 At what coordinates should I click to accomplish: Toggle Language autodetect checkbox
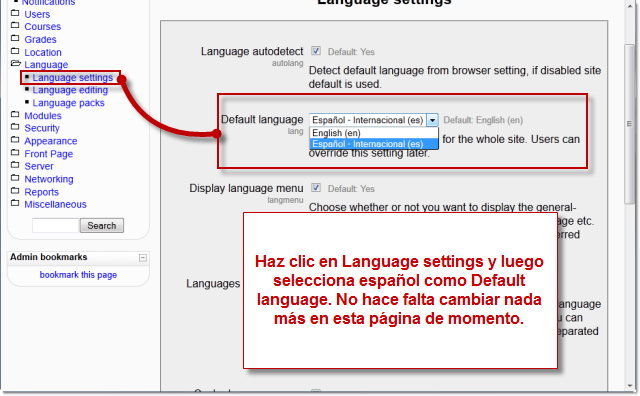click(x=316, y=51)
